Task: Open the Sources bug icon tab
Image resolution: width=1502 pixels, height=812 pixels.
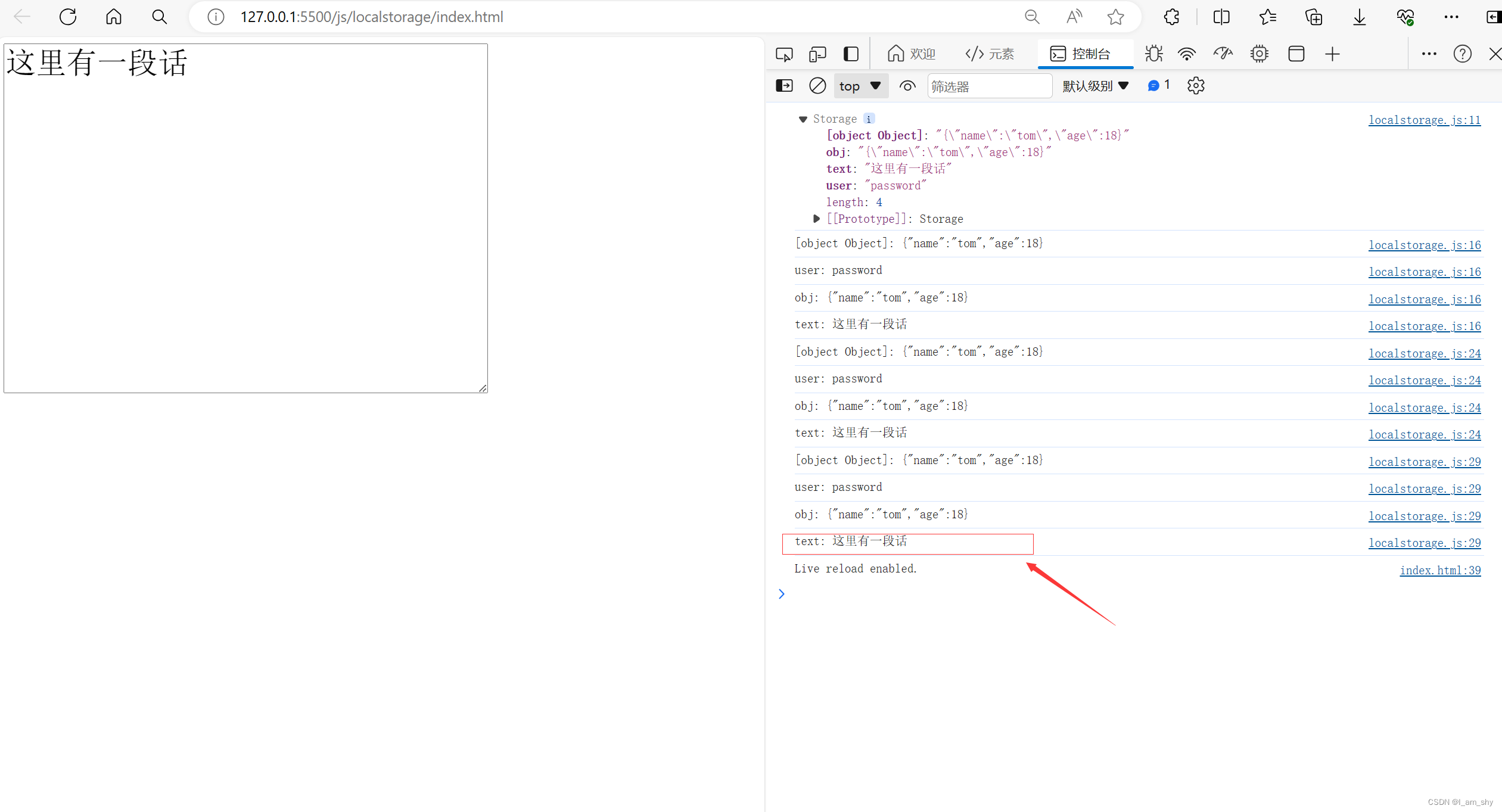Action: pos(1153,54)
